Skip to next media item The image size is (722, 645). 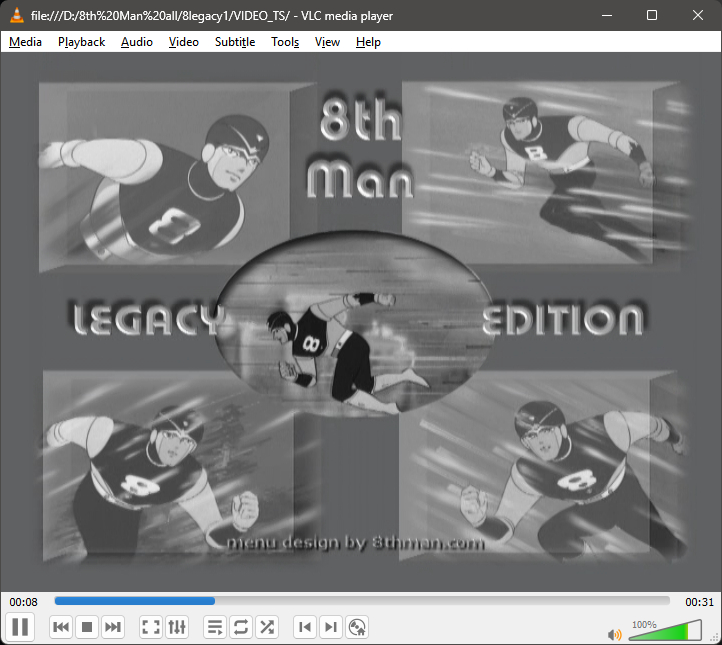[113, 627]
